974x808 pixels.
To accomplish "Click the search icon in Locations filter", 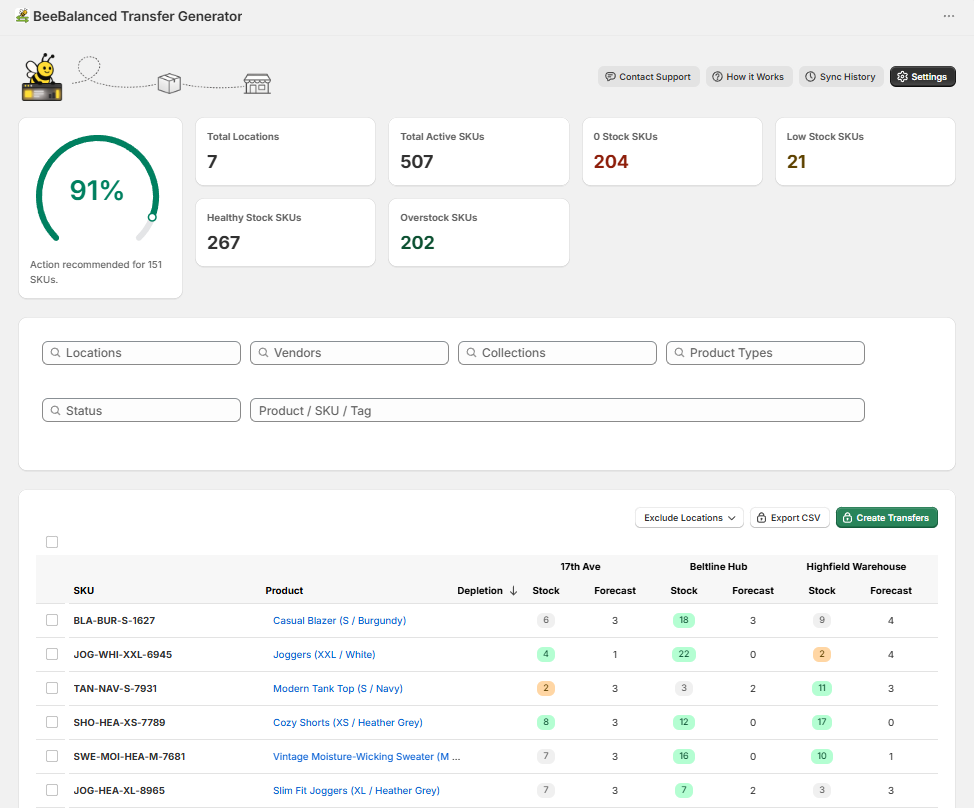I will pyautogui.click(x=55, y=353).
